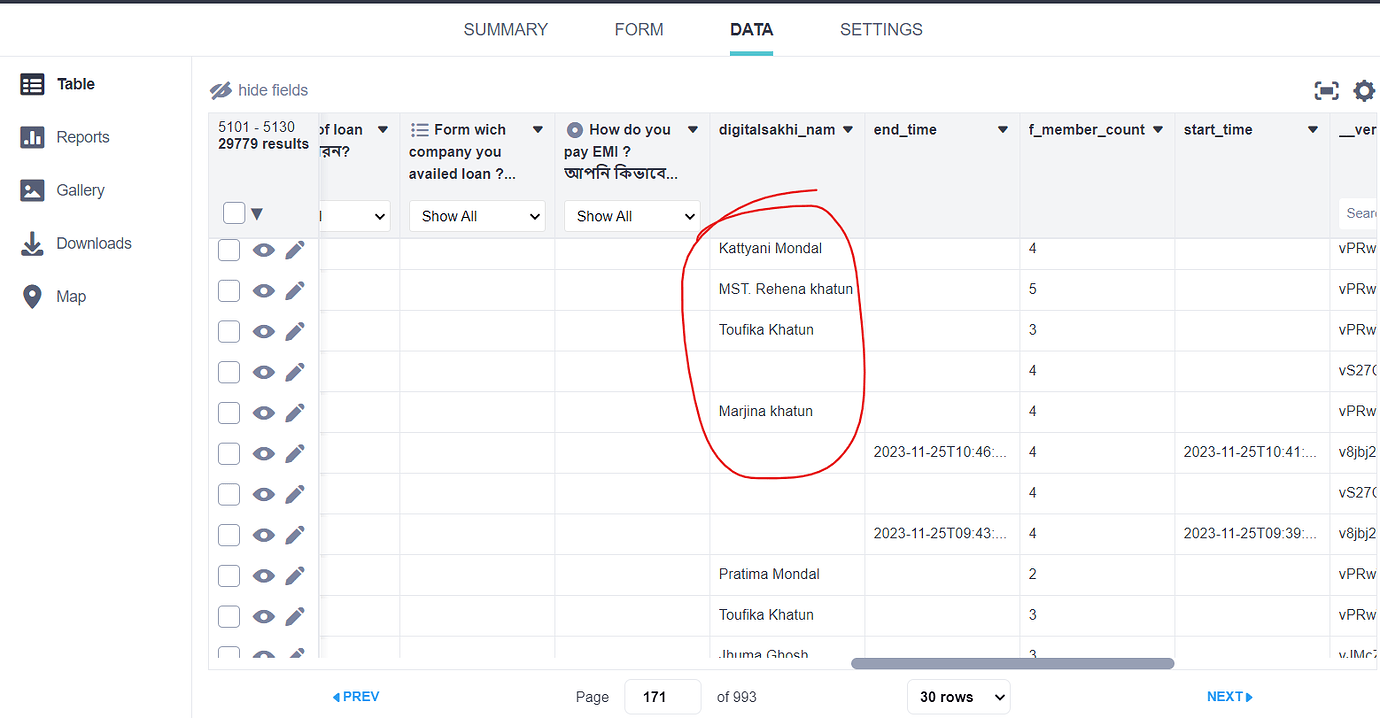The height and width of the screenshot is (718, 1380).
Task: Click the page number input field
Action: coord(662,696)
